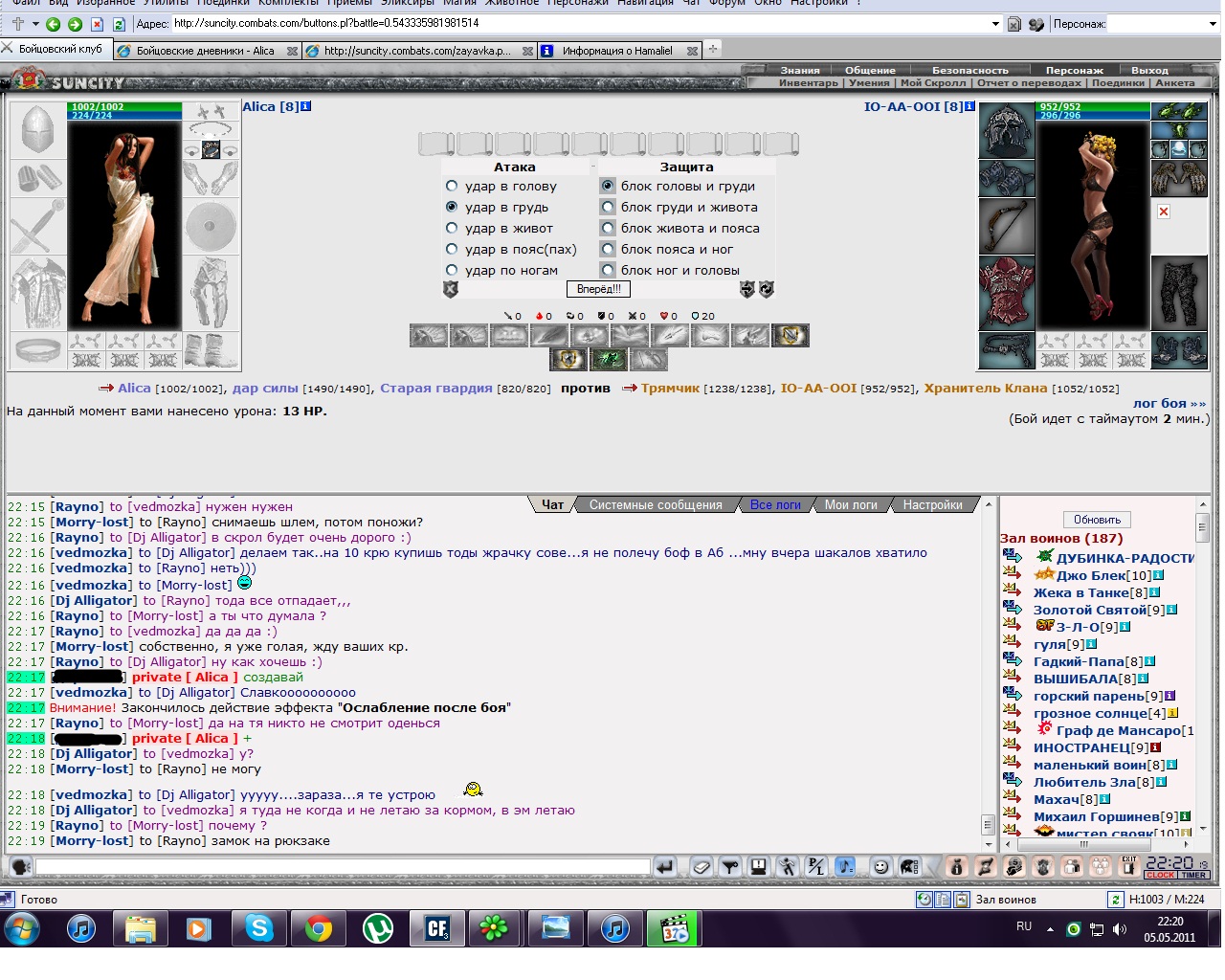Image resolution: width=1225 pixels, height=980 pixels.
Task: Click the 'Вперёд!!!' attack button
Action: coord(599,289)
